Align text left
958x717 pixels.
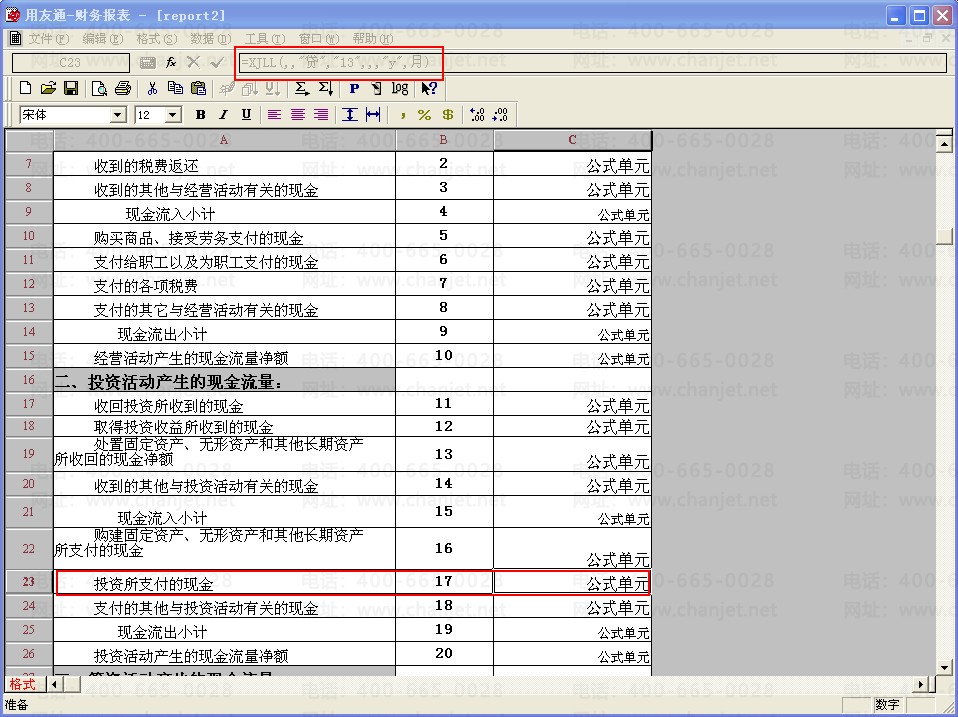(x=274, y=115)
